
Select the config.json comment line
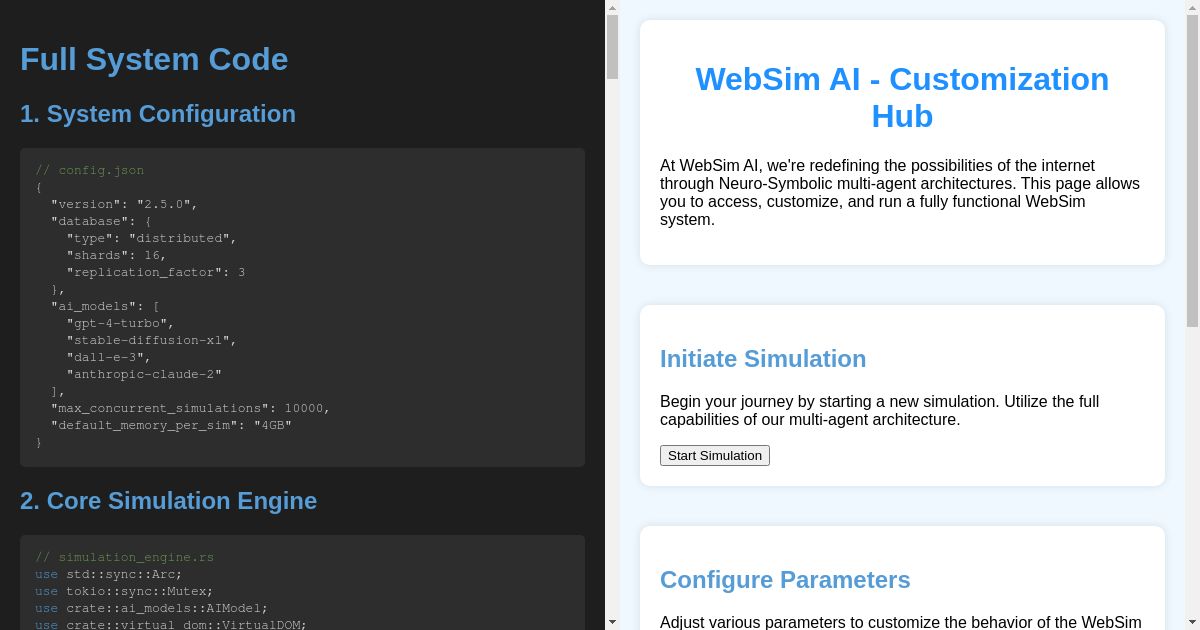(90, 170)
